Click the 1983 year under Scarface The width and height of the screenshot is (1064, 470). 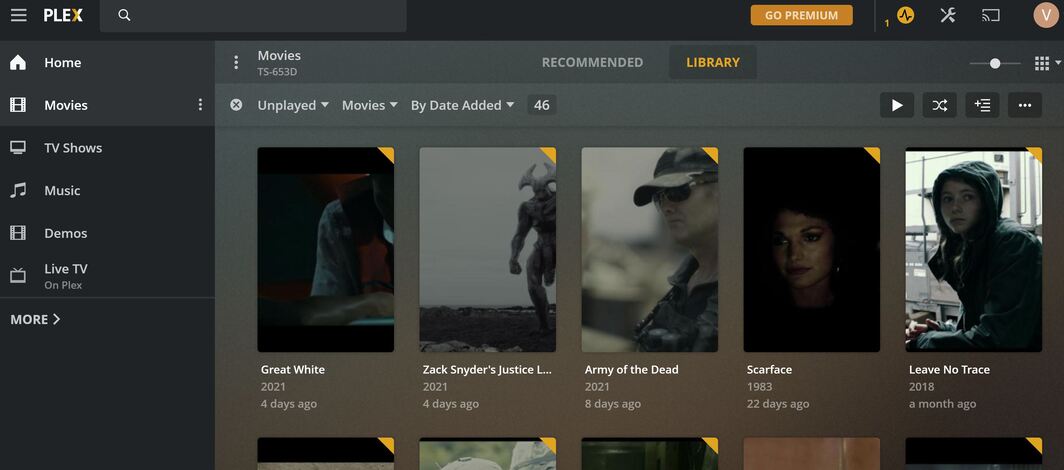tap(759, 387)
